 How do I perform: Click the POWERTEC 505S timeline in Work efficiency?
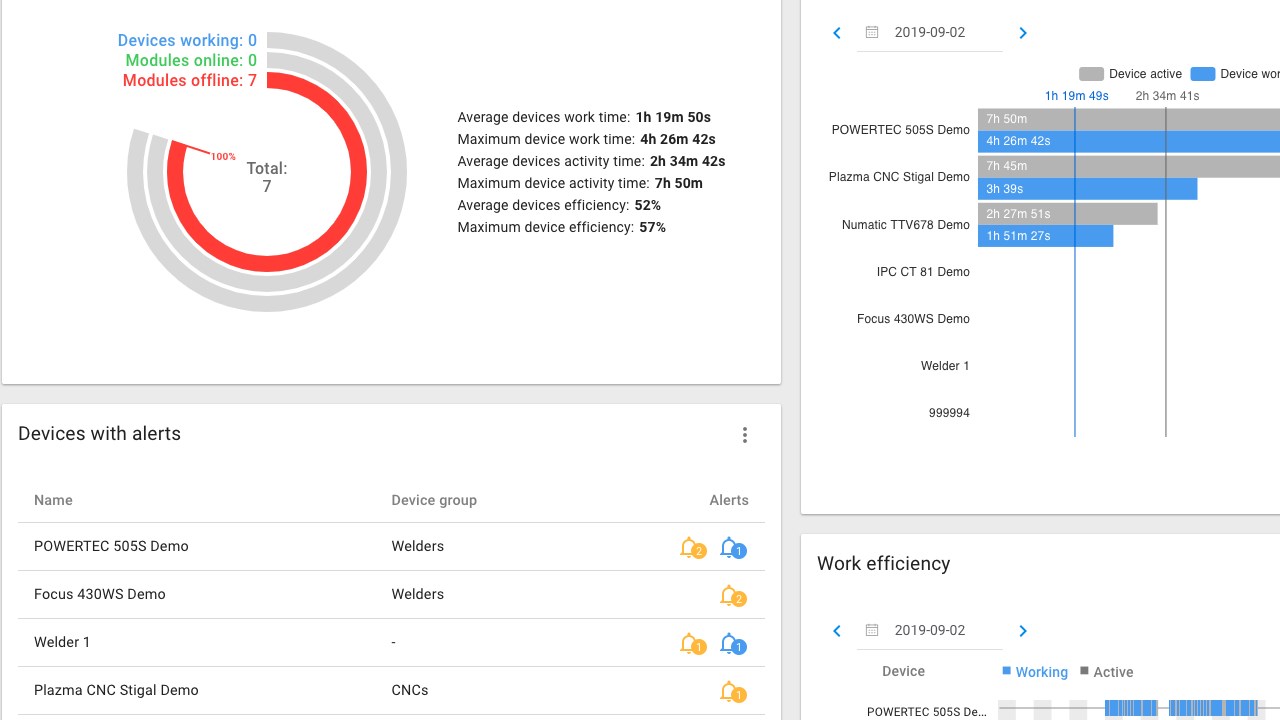[1139, 708]
